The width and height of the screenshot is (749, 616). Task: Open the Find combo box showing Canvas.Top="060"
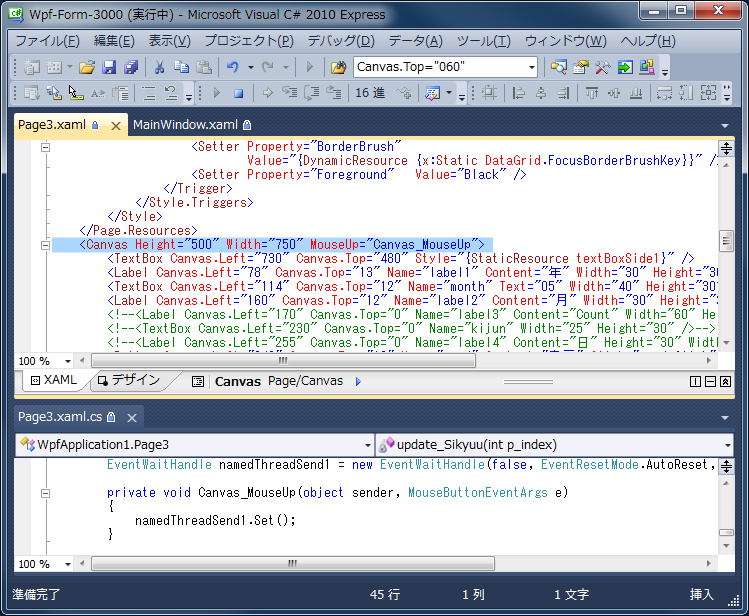446,67
